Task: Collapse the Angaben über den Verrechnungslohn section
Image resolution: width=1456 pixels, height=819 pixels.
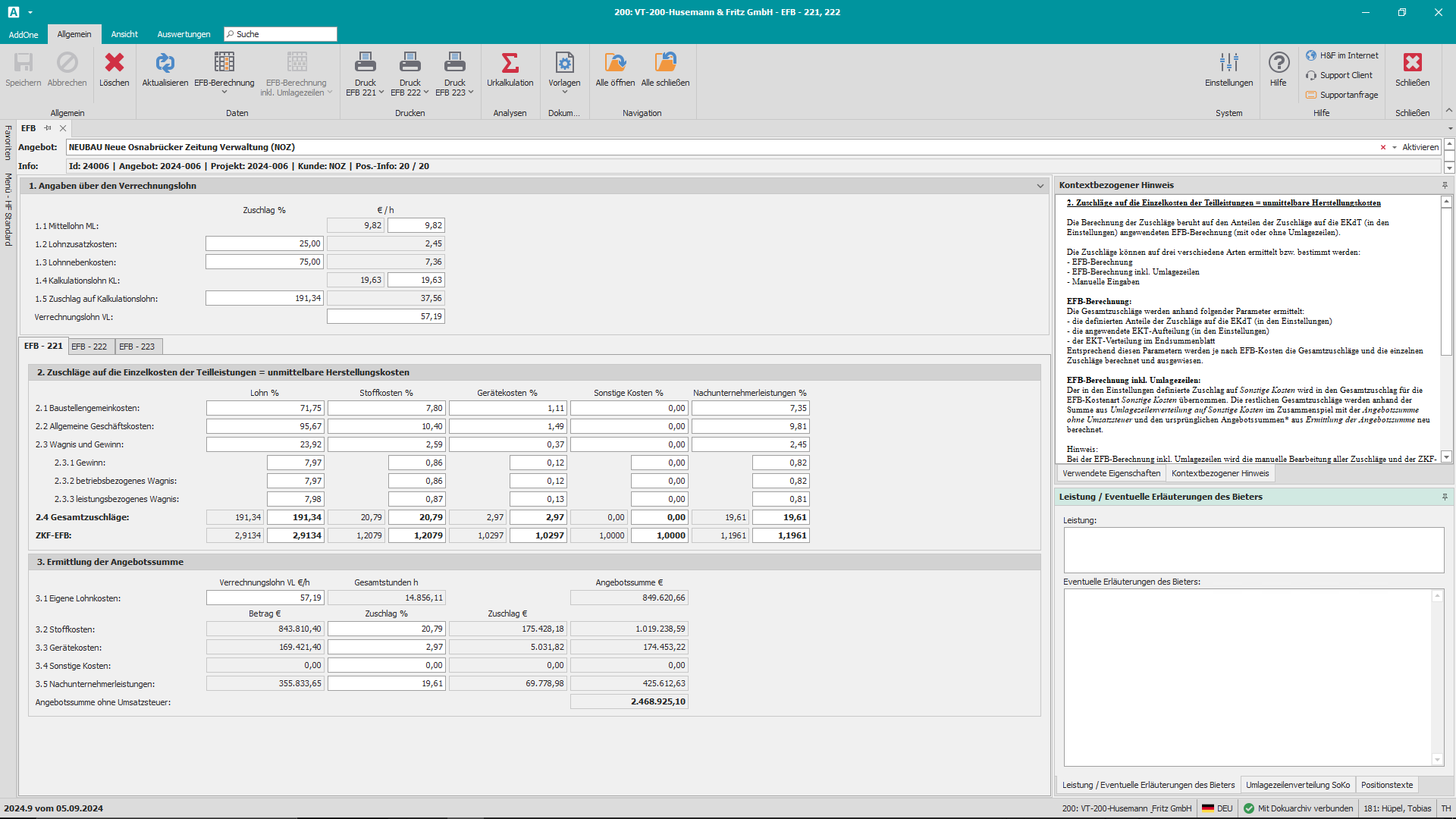Action: [1040, 186]
